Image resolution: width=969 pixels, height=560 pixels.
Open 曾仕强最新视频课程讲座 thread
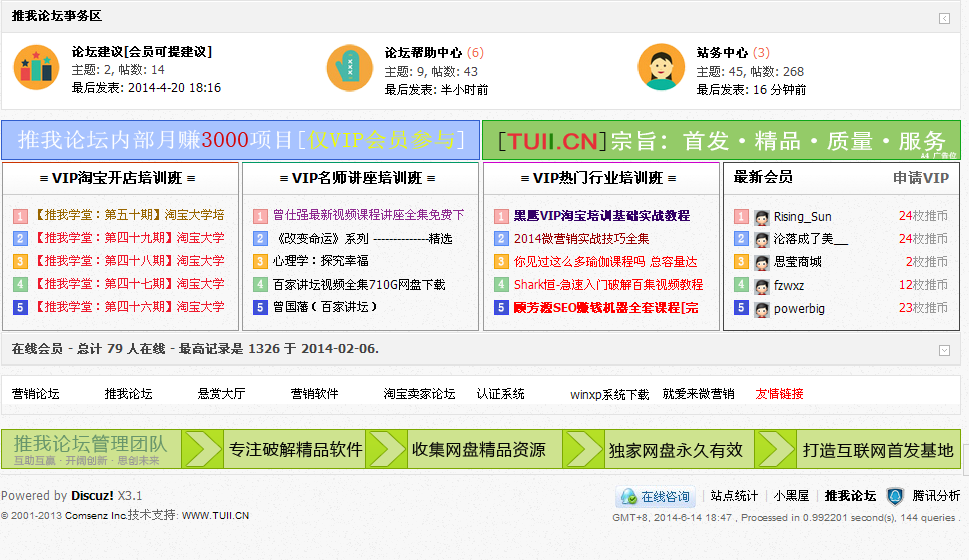368,215
